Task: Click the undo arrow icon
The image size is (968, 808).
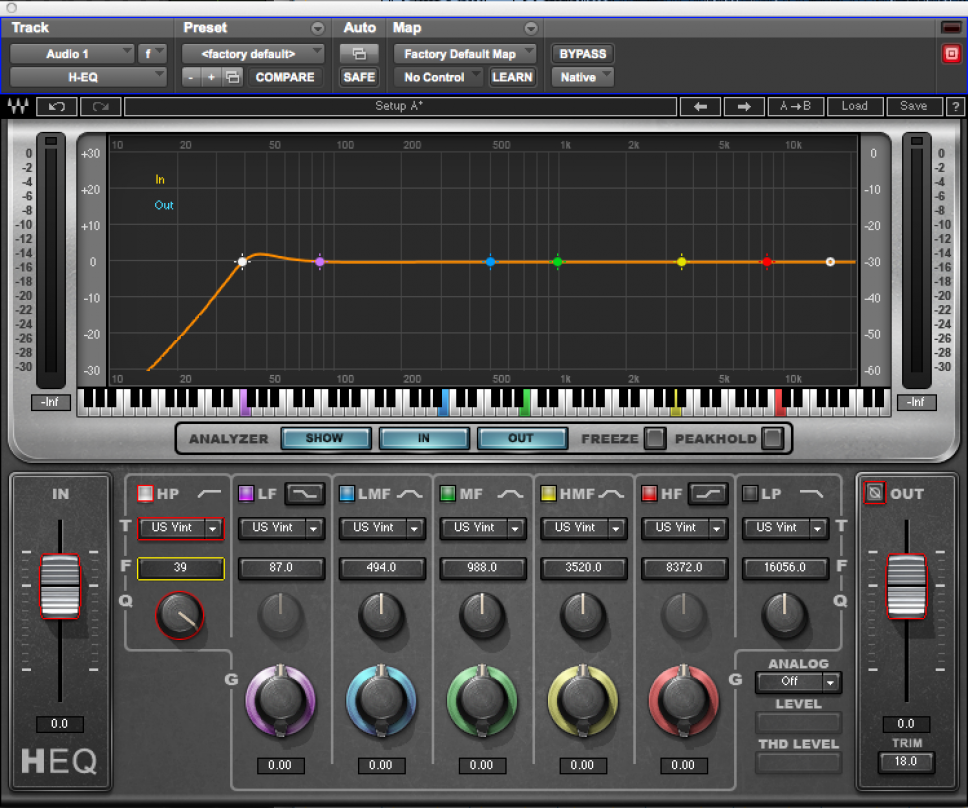Action: coord(56,106)
